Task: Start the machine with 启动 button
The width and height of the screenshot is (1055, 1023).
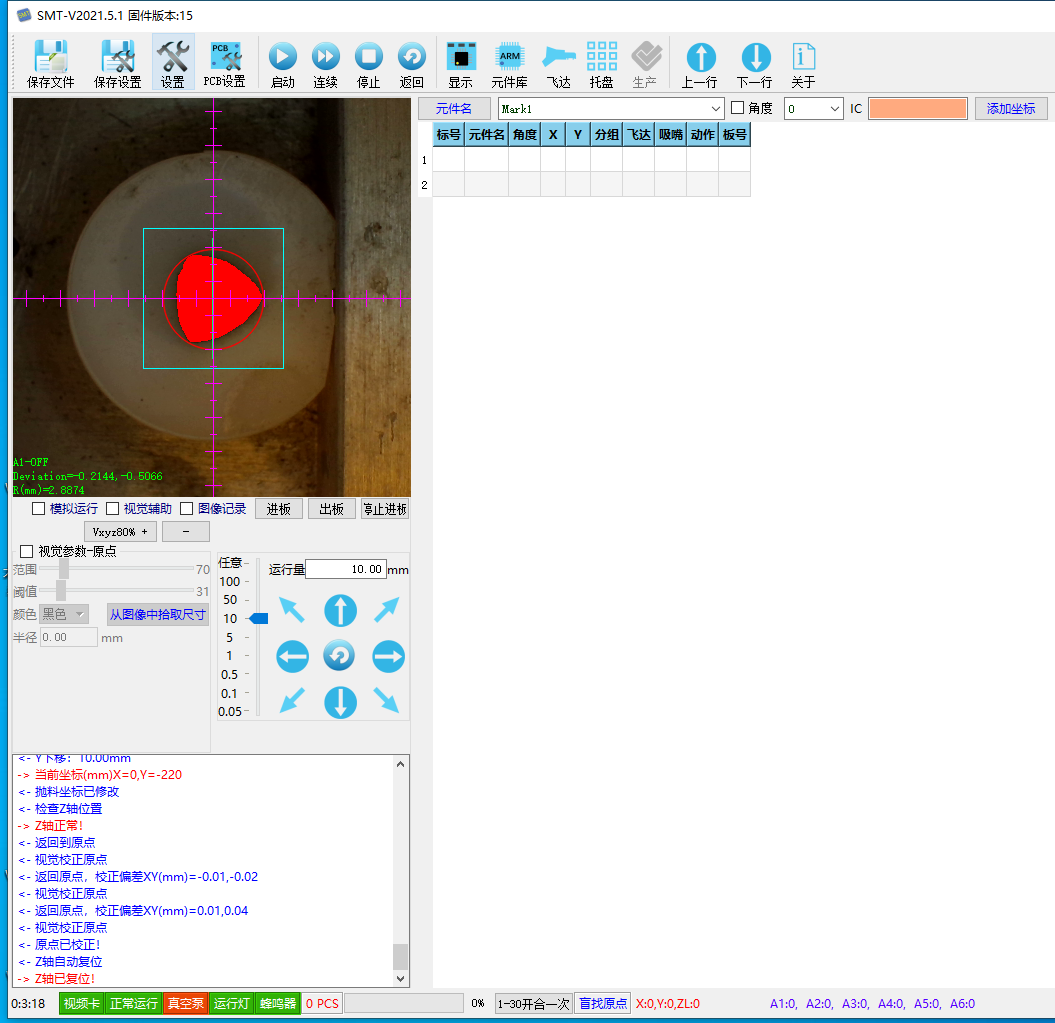Action: [283, 64]
